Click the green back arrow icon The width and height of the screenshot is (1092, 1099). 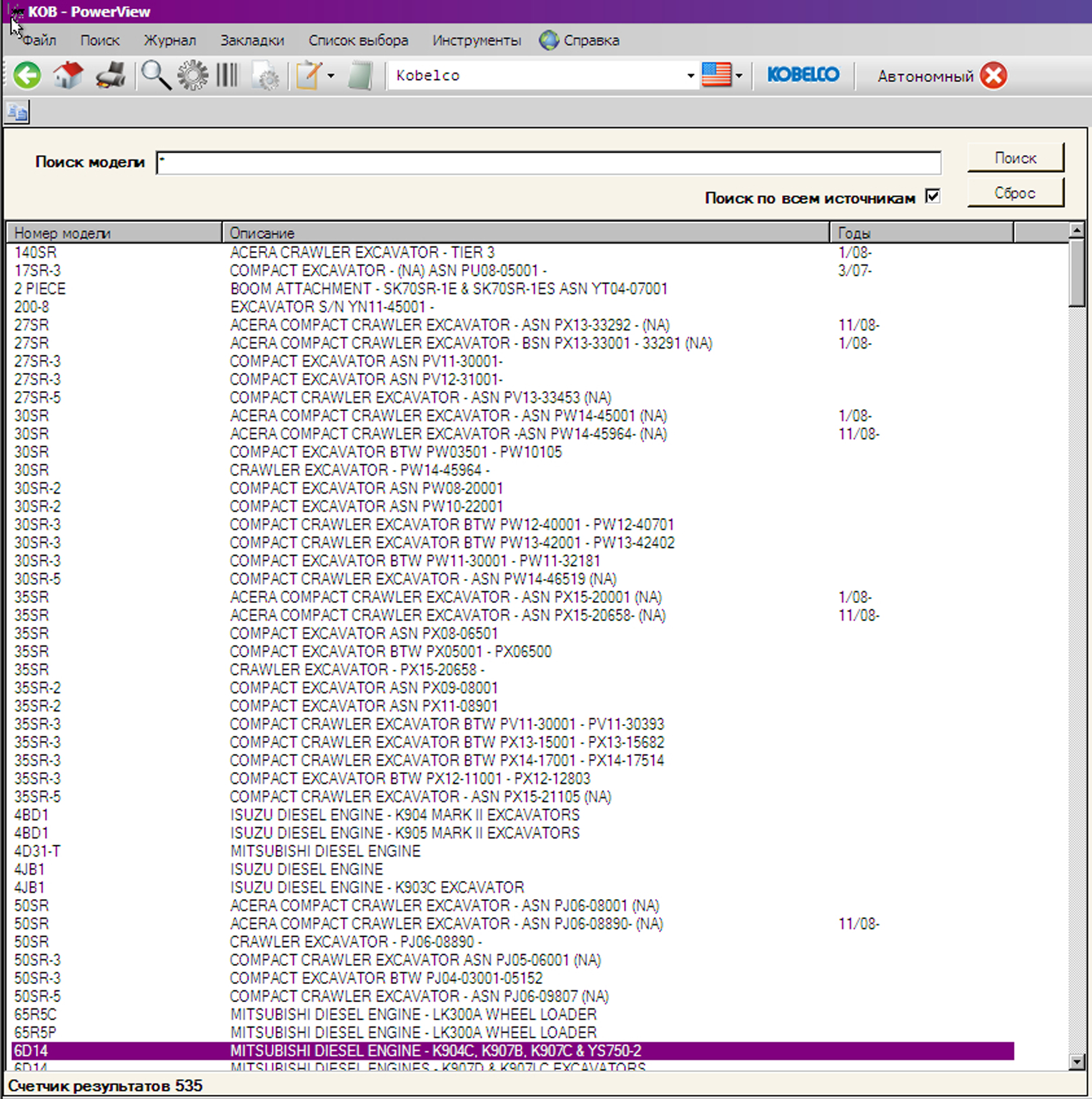[x=27, y=76]
